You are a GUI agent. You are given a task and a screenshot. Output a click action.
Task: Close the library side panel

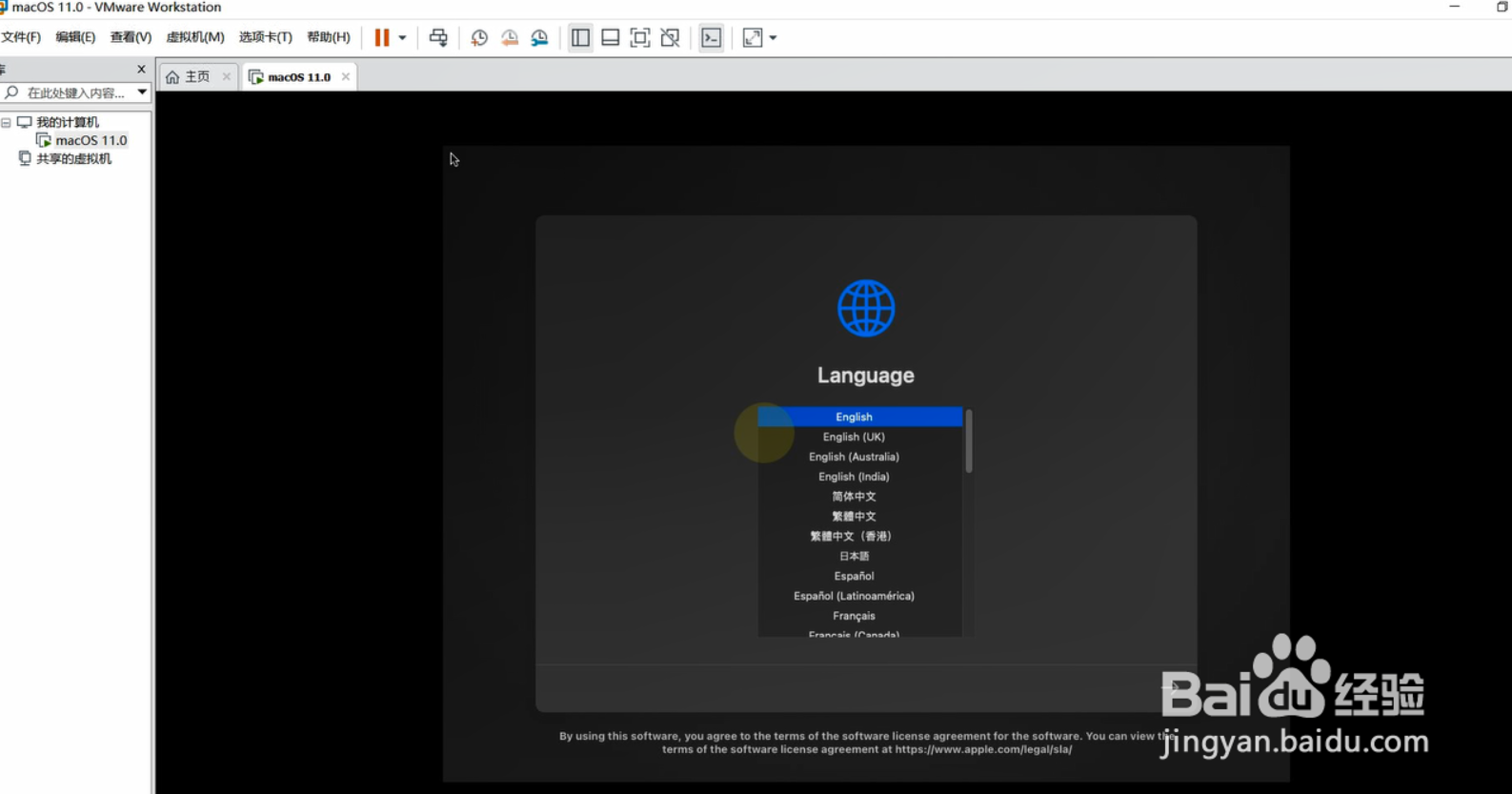[141, 69]
